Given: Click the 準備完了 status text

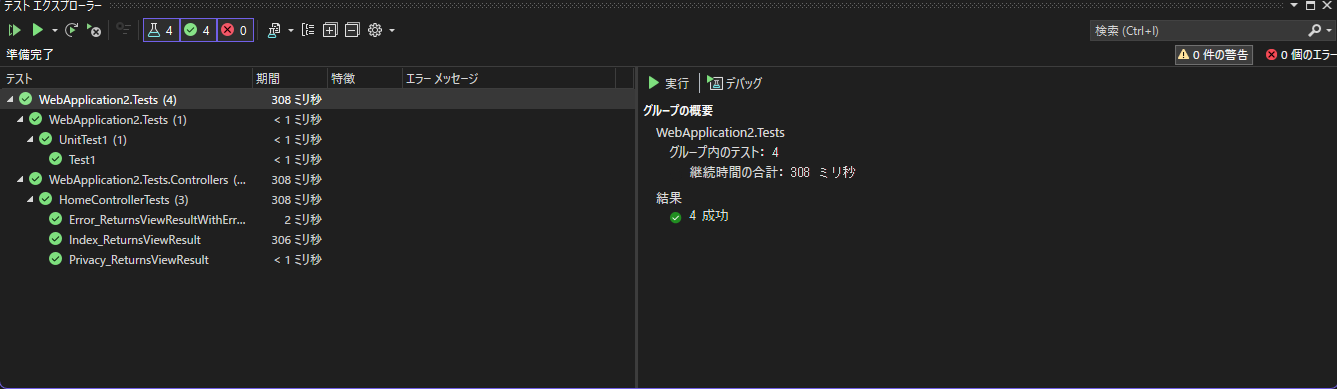Looking at the screenshot, I should pos(31,54).
